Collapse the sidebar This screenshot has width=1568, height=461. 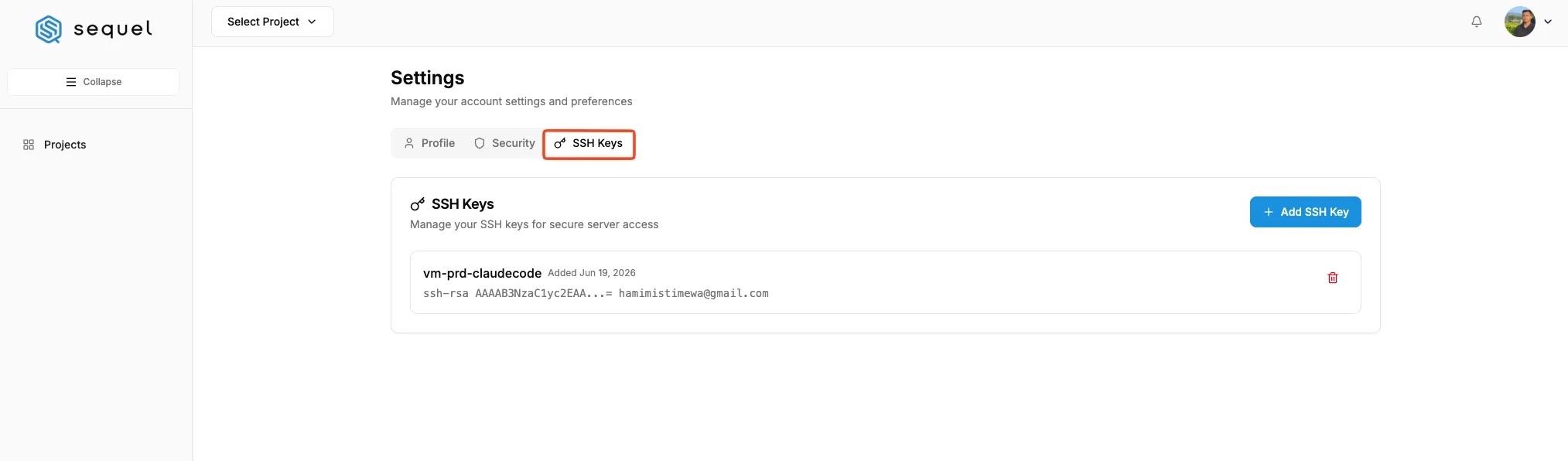click(x=93, y=82)
